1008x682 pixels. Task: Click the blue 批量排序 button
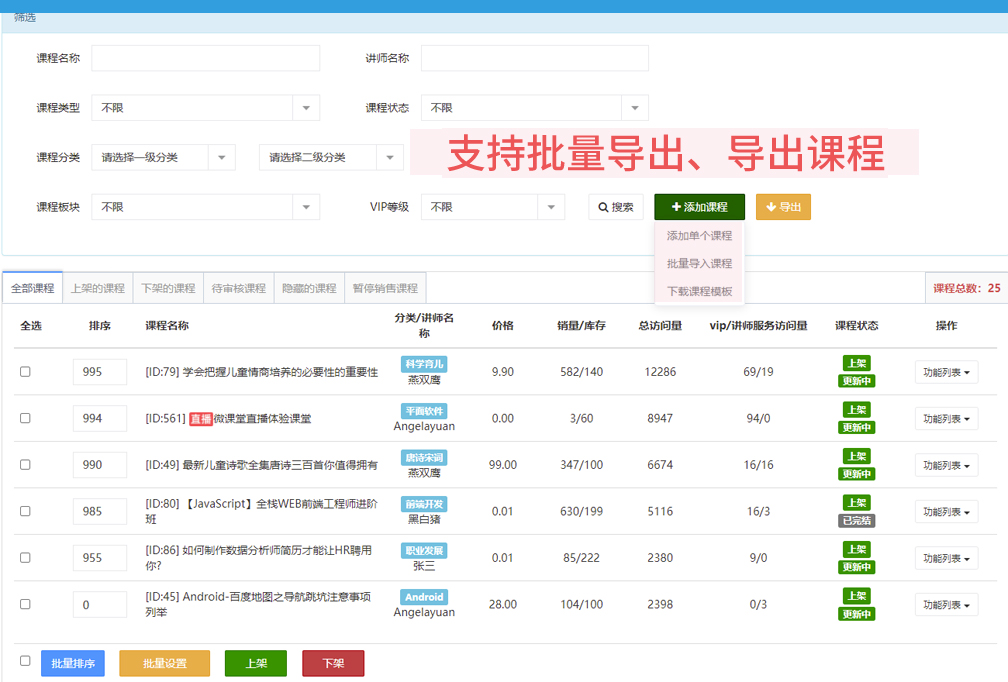[x=73, y=663]
